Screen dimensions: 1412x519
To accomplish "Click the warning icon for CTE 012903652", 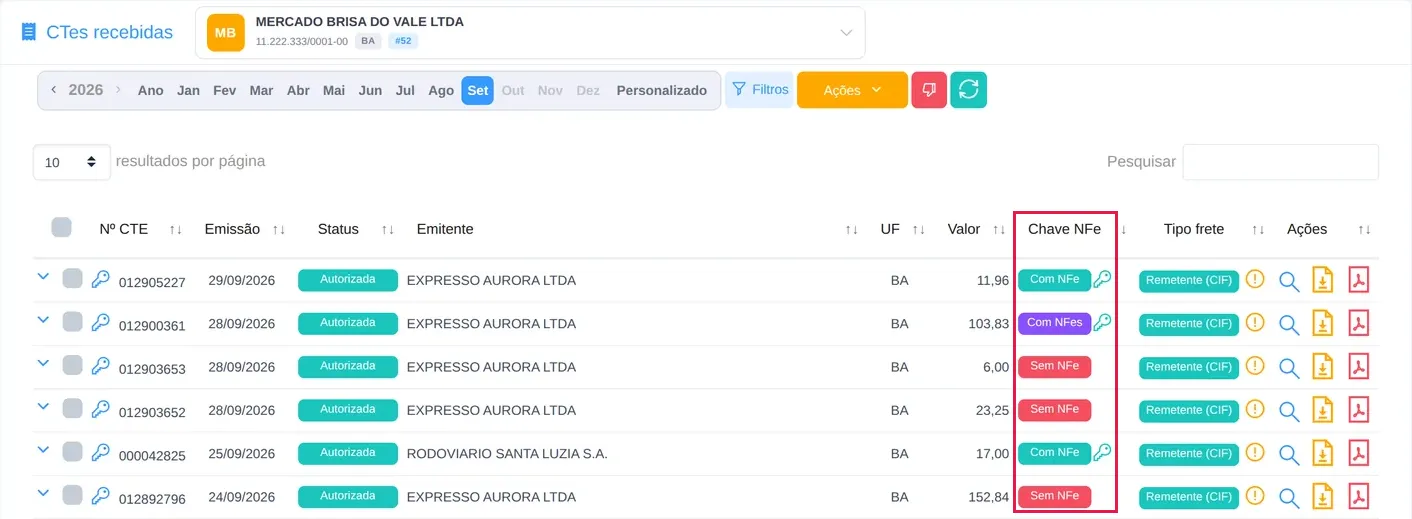I will pyautogui.click(x=1255, y=409).
